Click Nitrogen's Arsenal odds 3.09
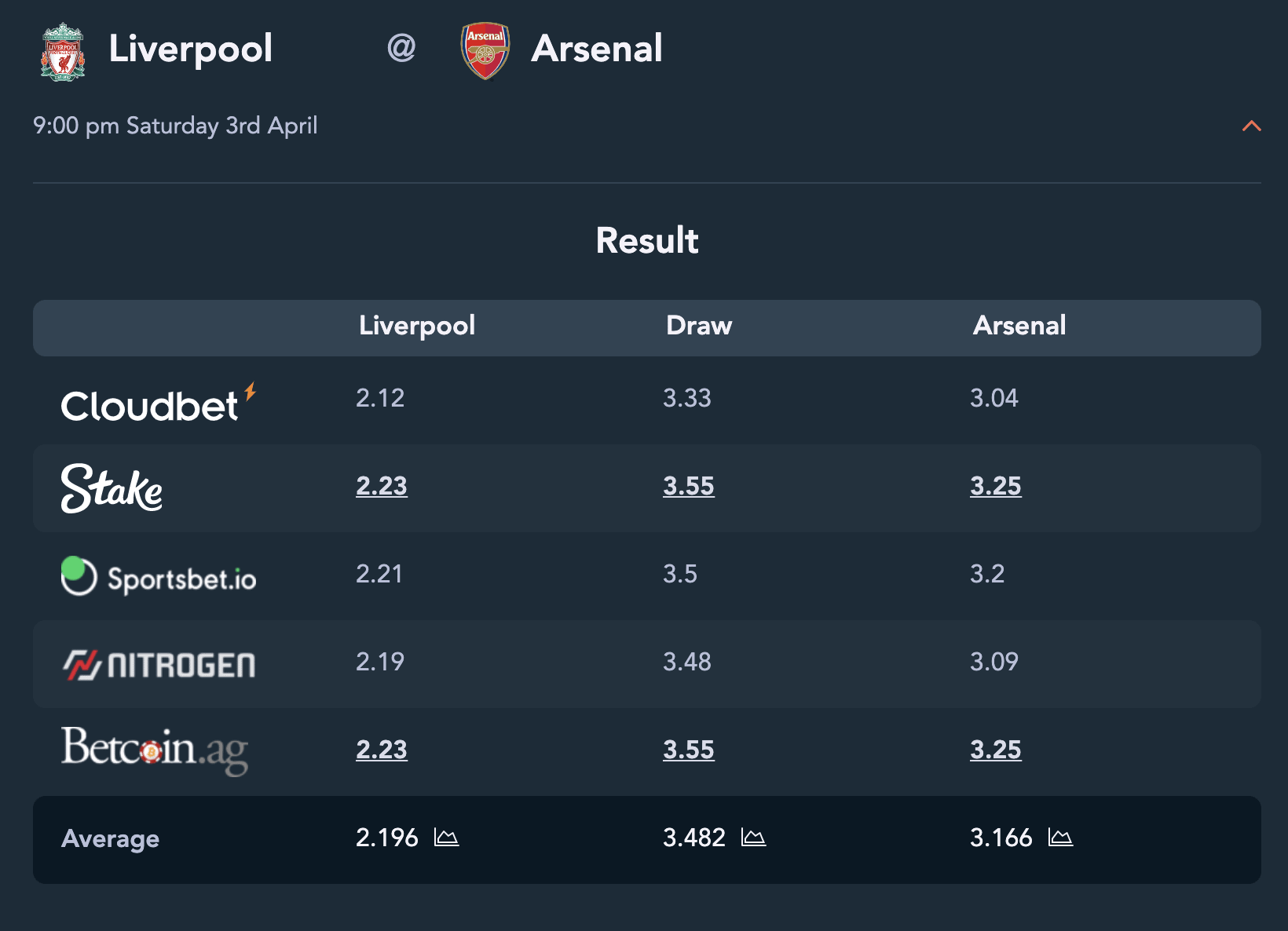Screen dimensions: 1288x931 pos(994,662)
